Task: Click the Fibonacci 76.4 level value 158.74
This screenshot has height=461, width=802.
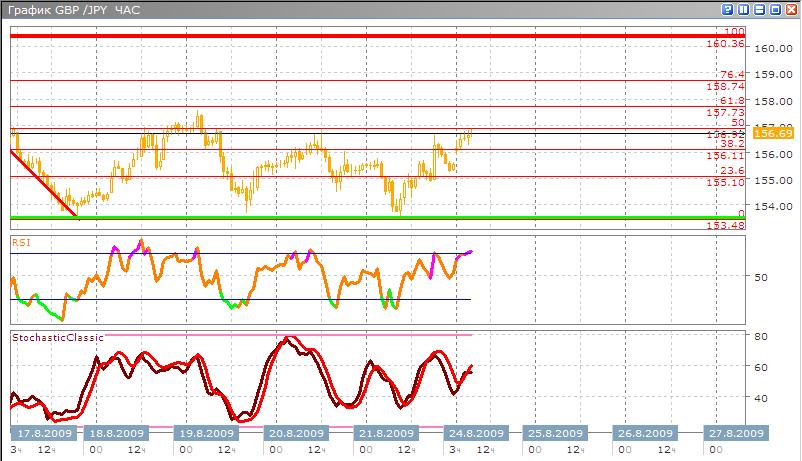Action: point(725,87)
